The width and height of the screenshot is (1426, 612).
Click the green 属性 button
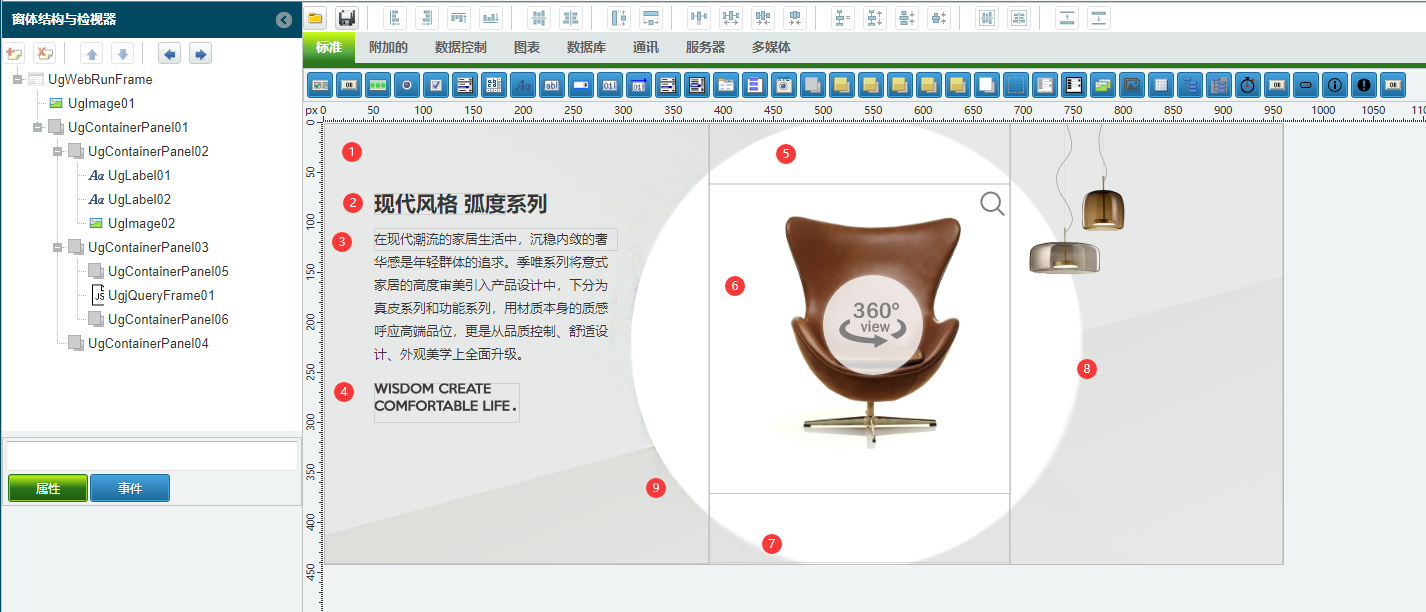point(48,488)
